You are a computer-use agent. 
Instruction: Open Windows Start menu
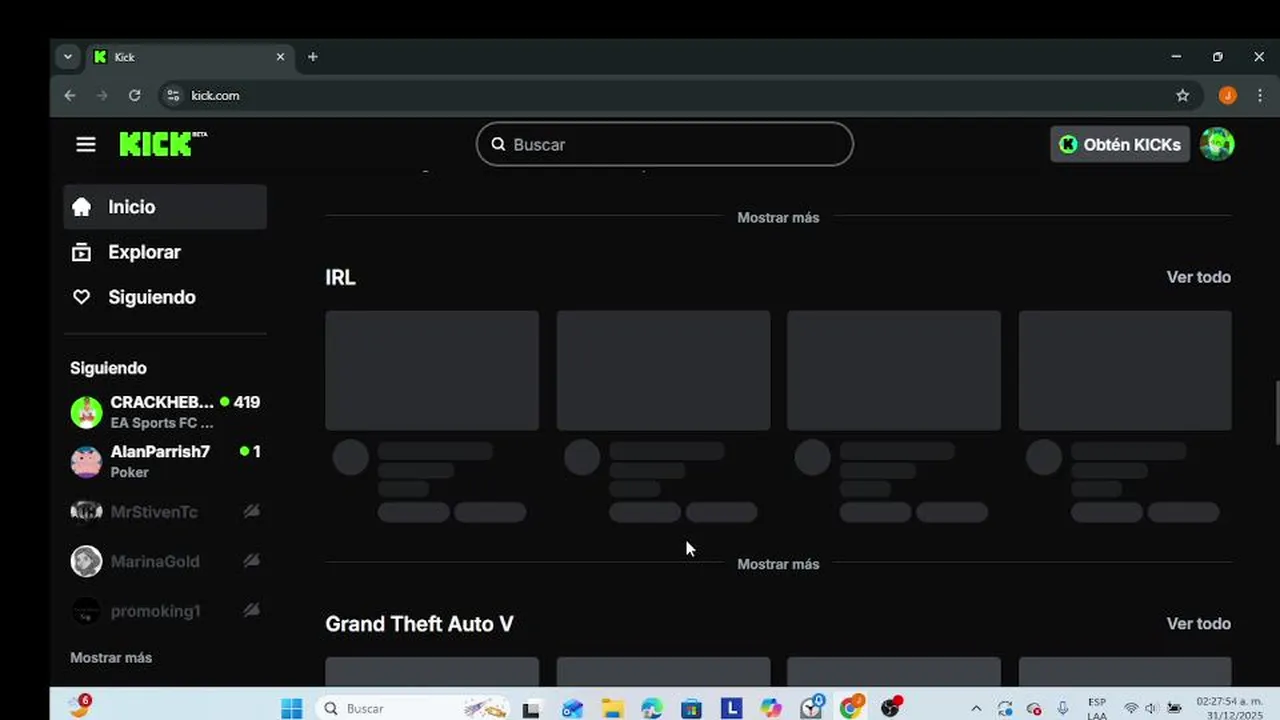292,708
